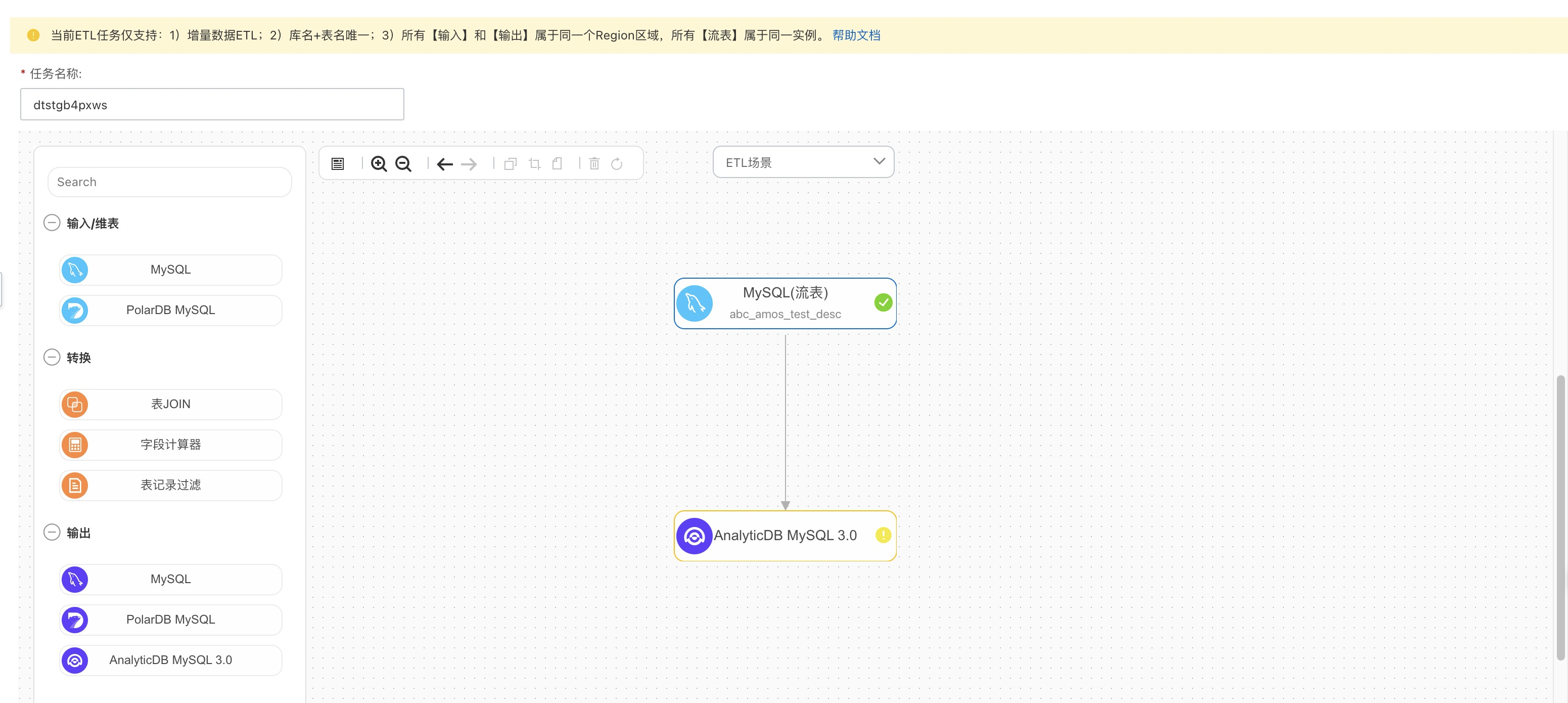This screenshot has height=703, width=1568.
Task: Click the list/layout icon in the canvas toolbar
Action: pyautogui.click(x=338, y=163)
